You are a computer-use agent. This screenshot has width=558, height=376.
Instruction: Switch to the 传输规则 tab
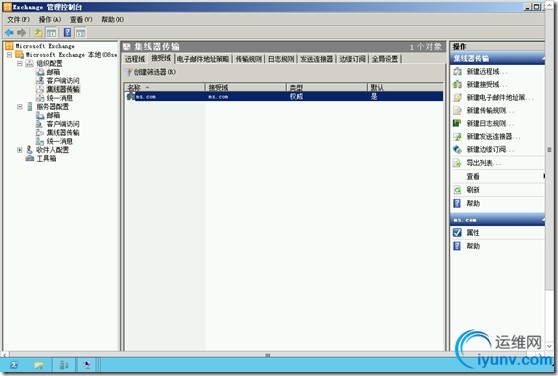[x=248, y=59]
